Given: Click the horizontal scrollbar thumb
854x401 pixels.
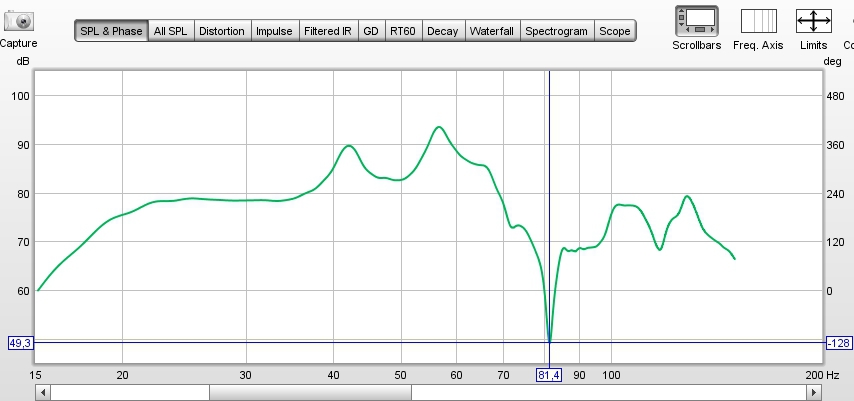Looking at the screenshot, I should pos(310,393).
